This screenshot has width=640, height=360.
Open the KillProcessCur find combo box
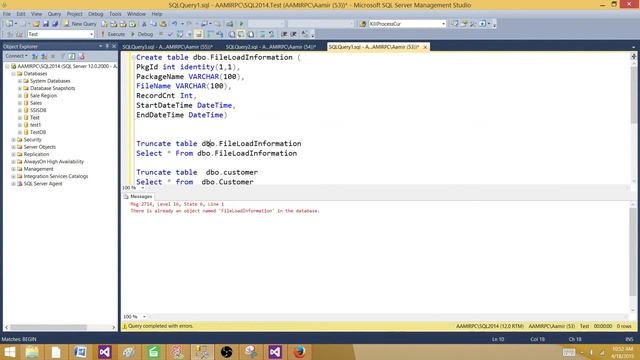tap(407, 24)
